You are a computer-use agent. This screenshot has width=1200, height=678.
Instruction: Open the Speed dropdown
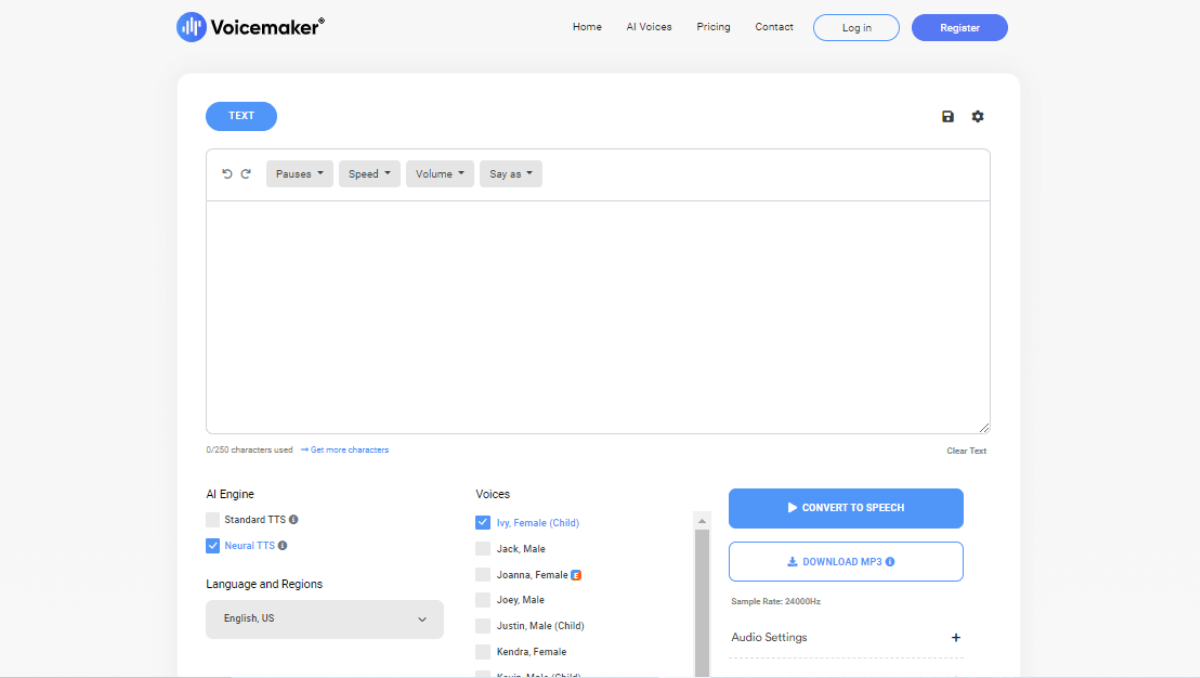pos(369,173)
